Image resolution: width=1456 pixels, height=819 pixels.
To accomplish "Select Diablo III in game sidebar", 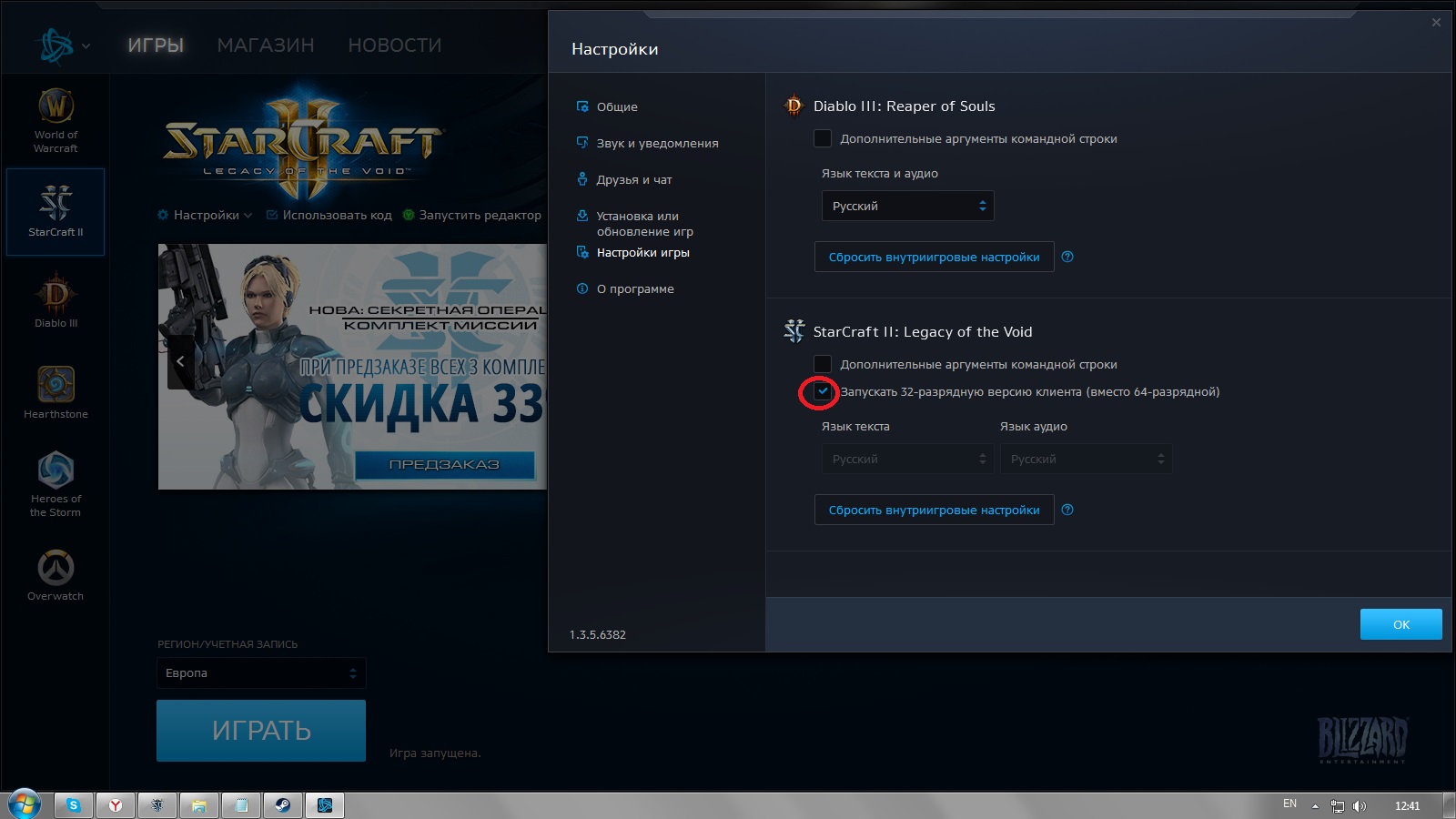I will (56, 300).
